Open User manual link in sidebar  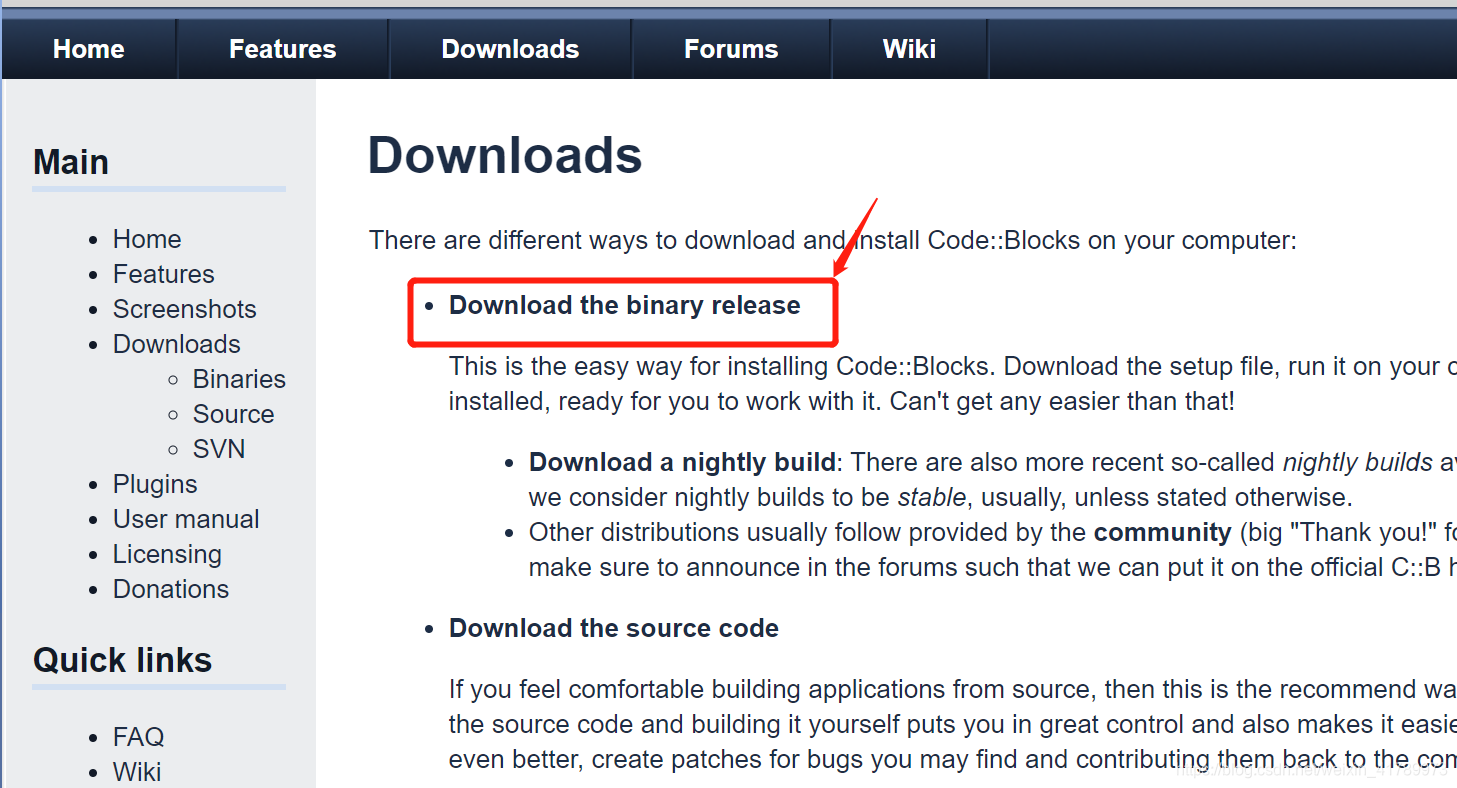coord(186,519)
